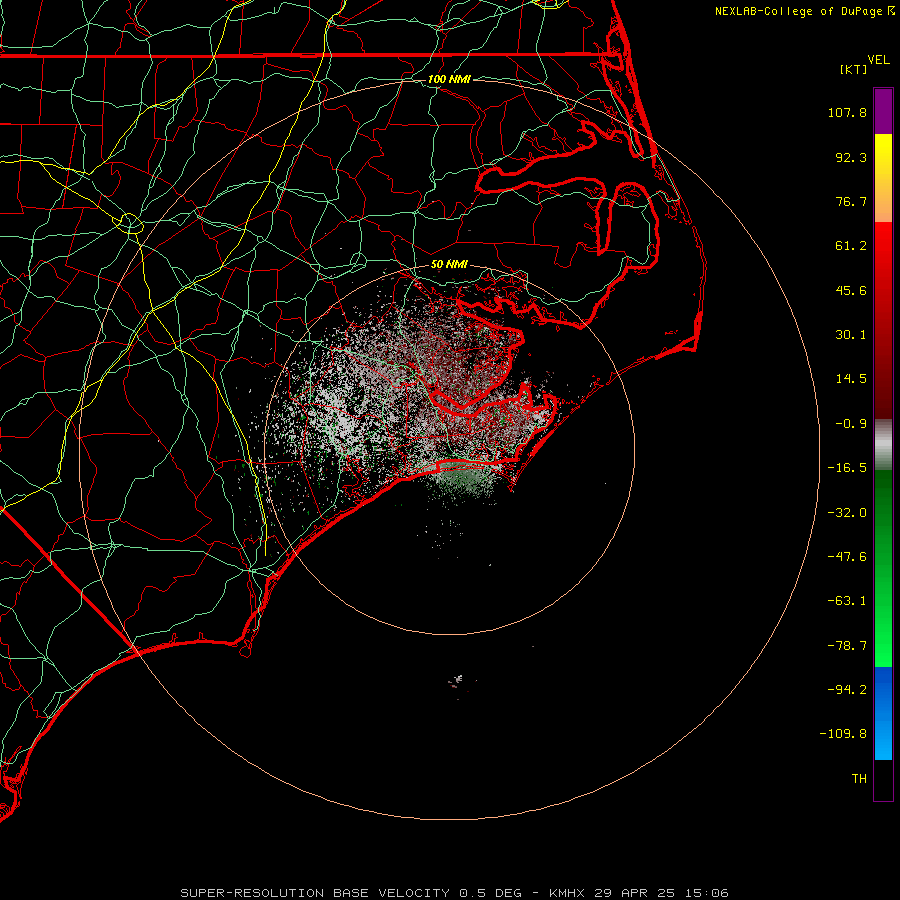Click the 61.2 legend value
The height and width of the screenshot is (900, 900).
point(851,246)
